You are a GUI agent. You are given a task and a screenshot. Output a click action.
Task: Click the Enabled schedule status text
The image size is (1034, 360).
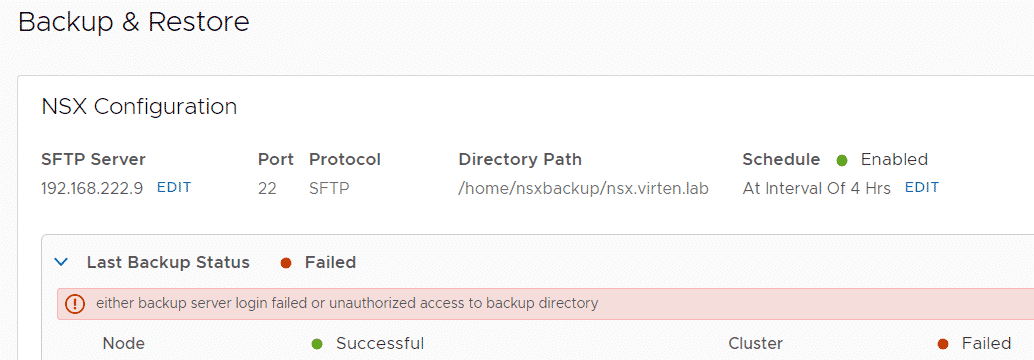(894, 160)
